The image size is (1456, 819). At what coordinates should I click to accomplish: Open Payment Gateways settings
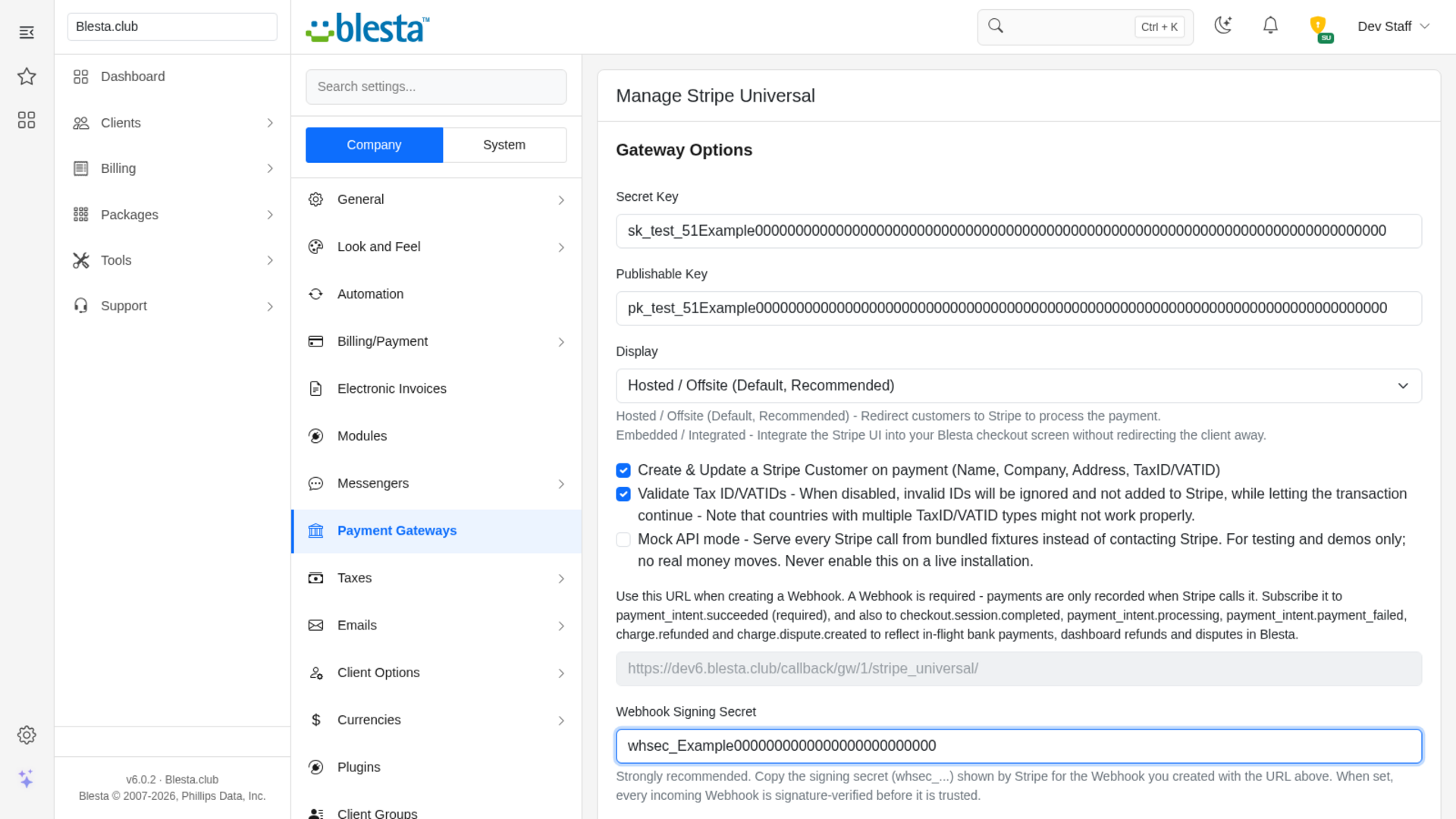point(437,531)
